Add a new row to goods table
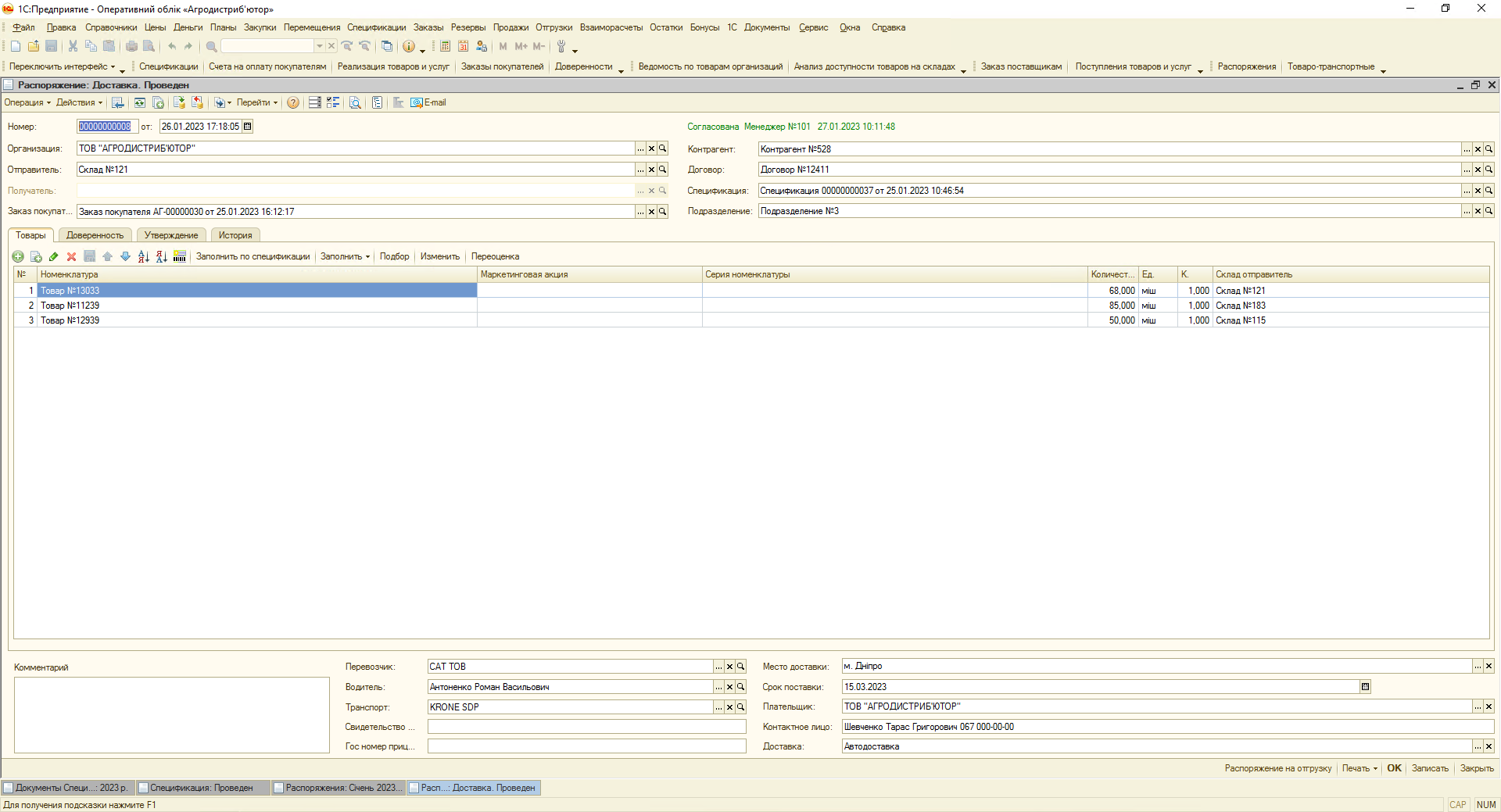 (18, 256)
